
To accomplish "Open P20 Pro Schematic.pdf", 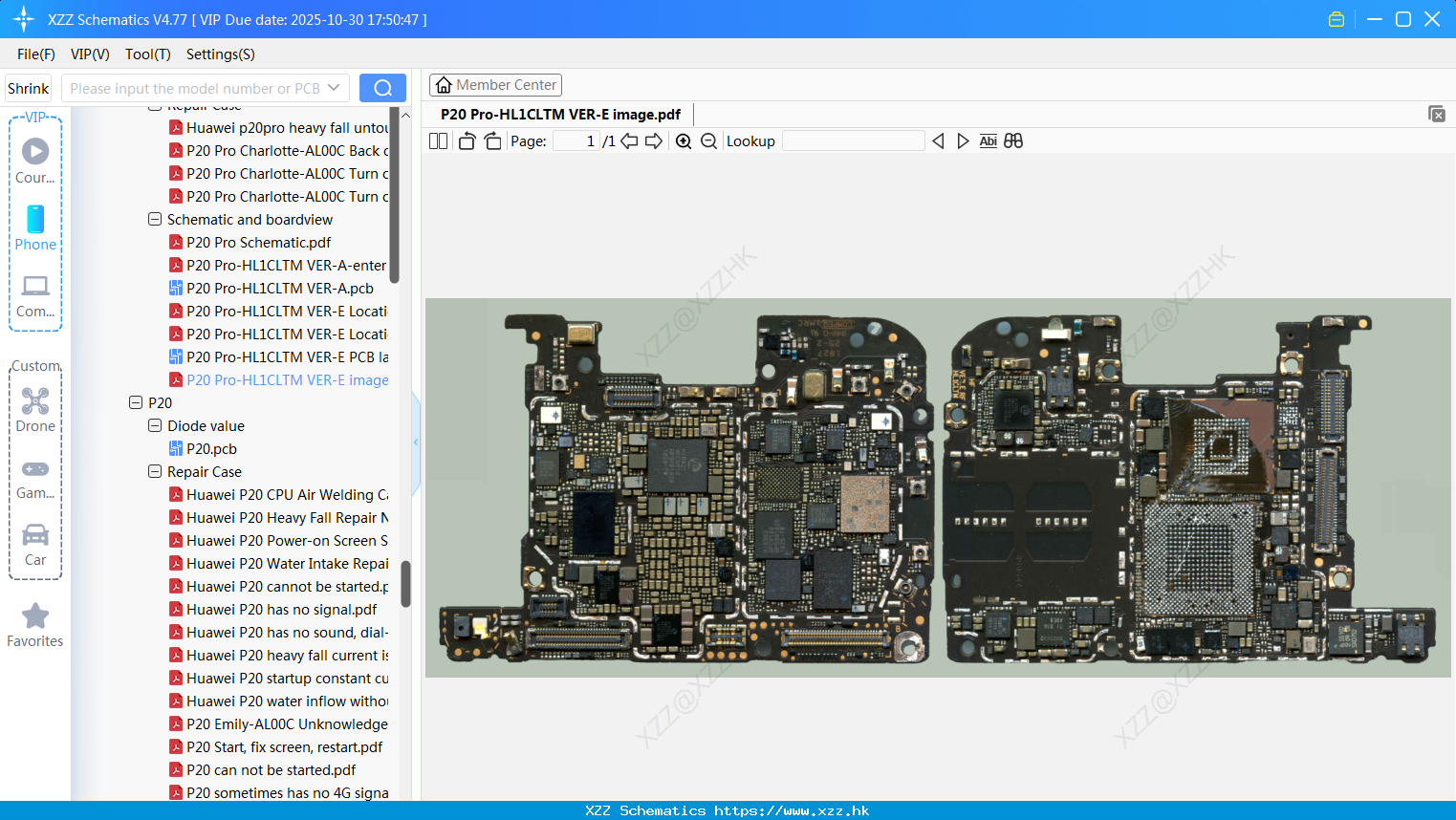I will coord(250,242).
